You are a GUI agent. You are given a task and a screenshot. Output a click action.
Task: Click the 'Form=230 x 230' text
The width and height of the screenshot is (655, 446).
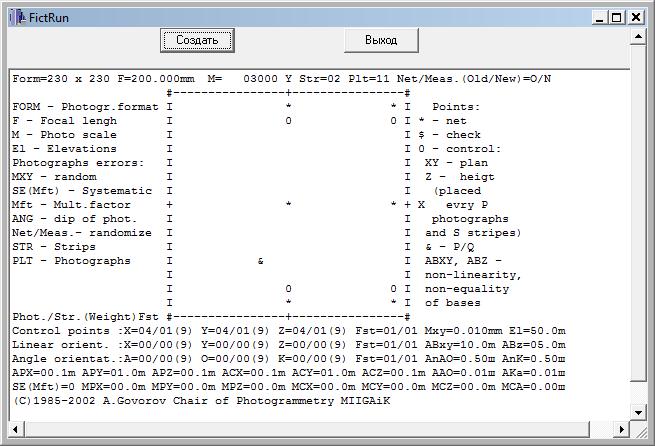tap(61, 79)
